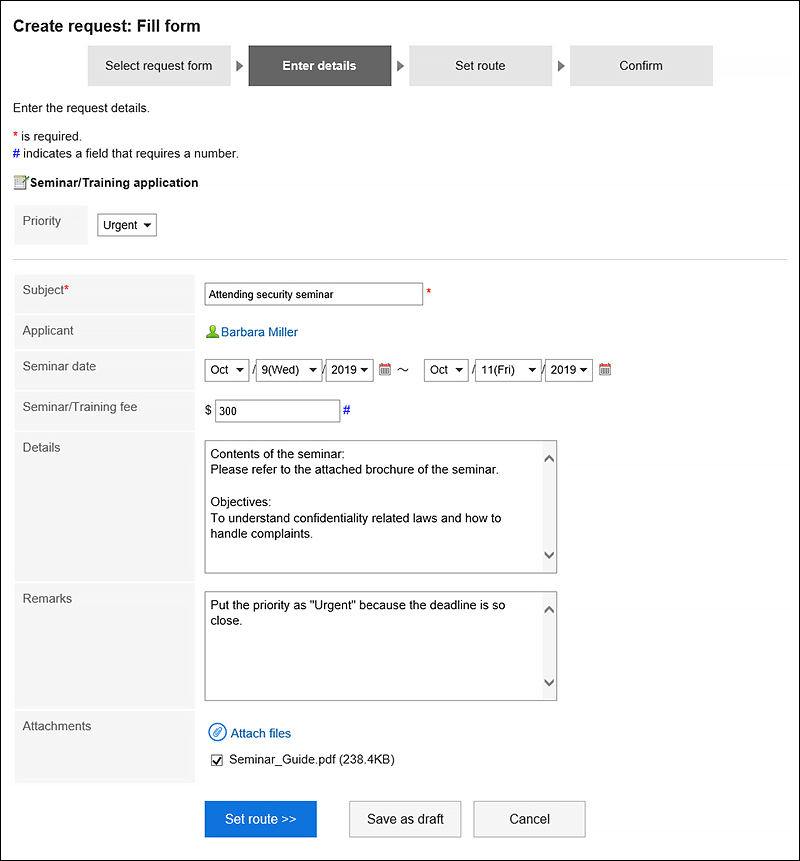The height and width of the screenshot is (861, 800).
Task: Open the end year dropdown showing 2019
Action: pyautogui.click(x=569, y=370)
